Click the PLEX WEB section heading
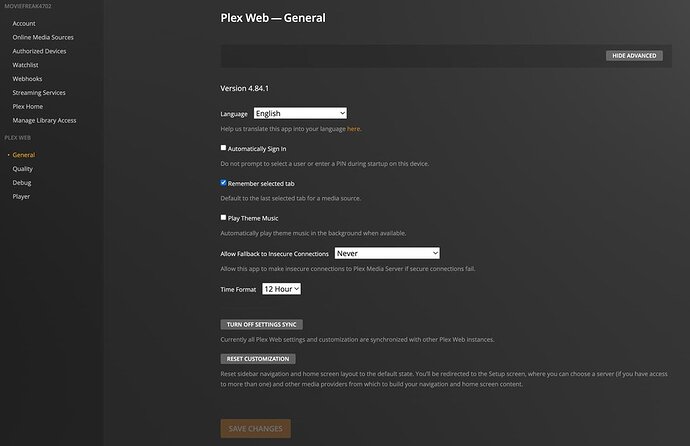Screen dimensions: 690x446 tap(18, 138)
